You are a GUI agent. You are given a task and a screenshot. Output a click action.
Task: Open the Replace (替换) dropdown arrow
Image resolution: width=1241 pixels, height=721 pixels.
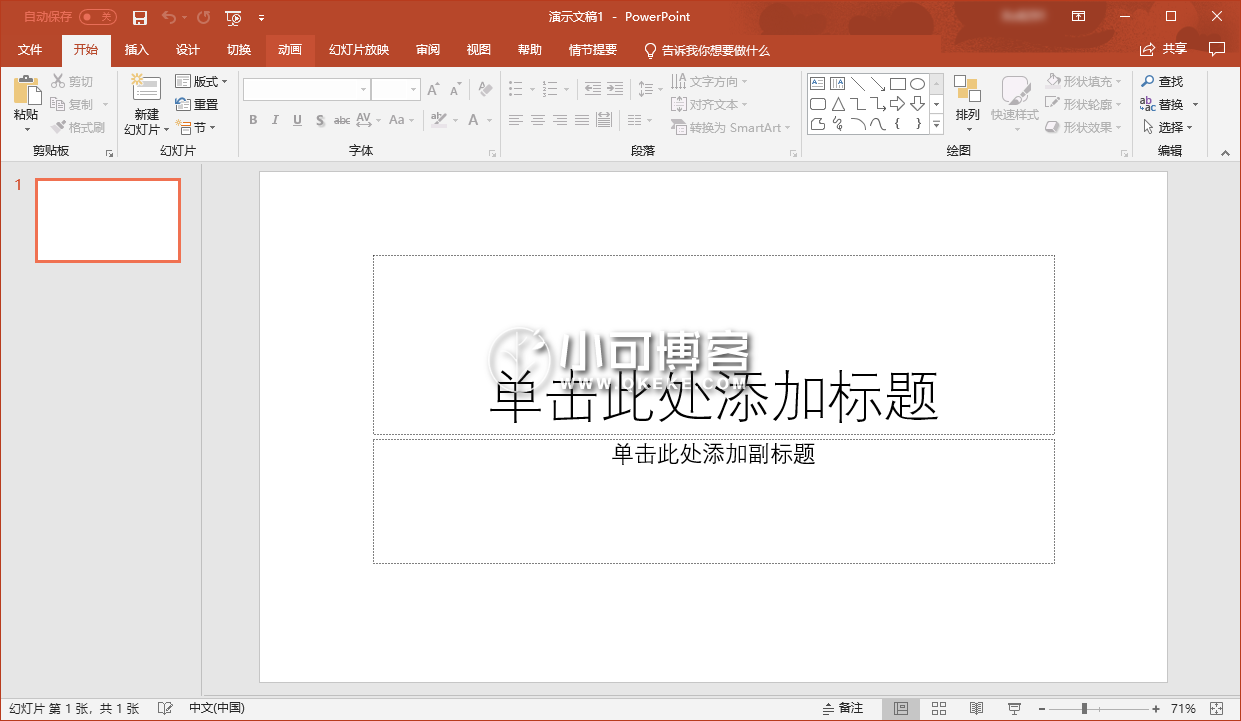pyautogui.click(x=1195, y=104)
